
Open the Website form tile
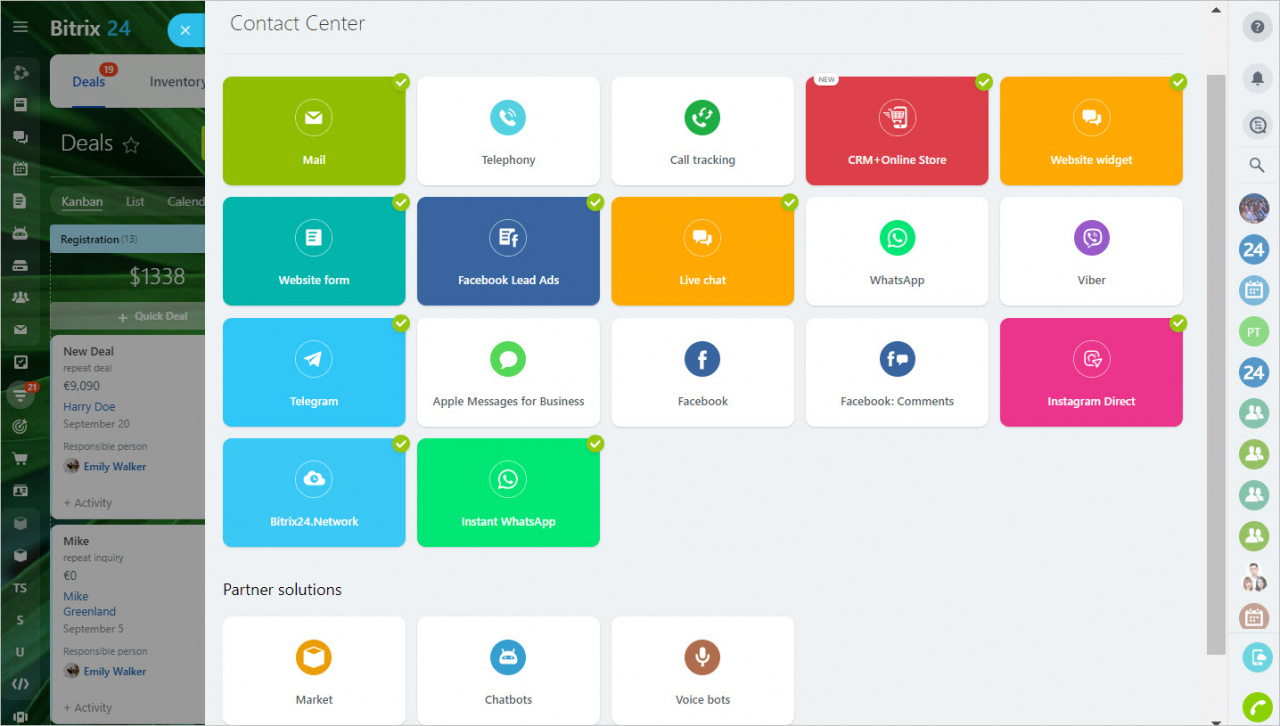tap(314, 251)
